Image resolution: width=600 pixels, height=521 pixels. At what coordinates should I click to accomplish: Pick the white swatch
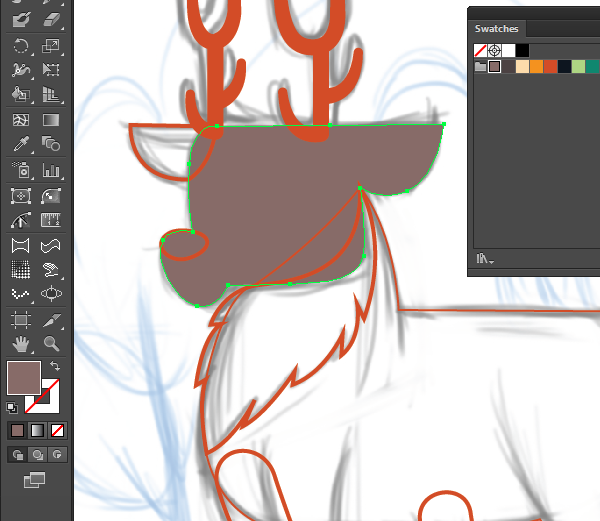coord(509,50)
